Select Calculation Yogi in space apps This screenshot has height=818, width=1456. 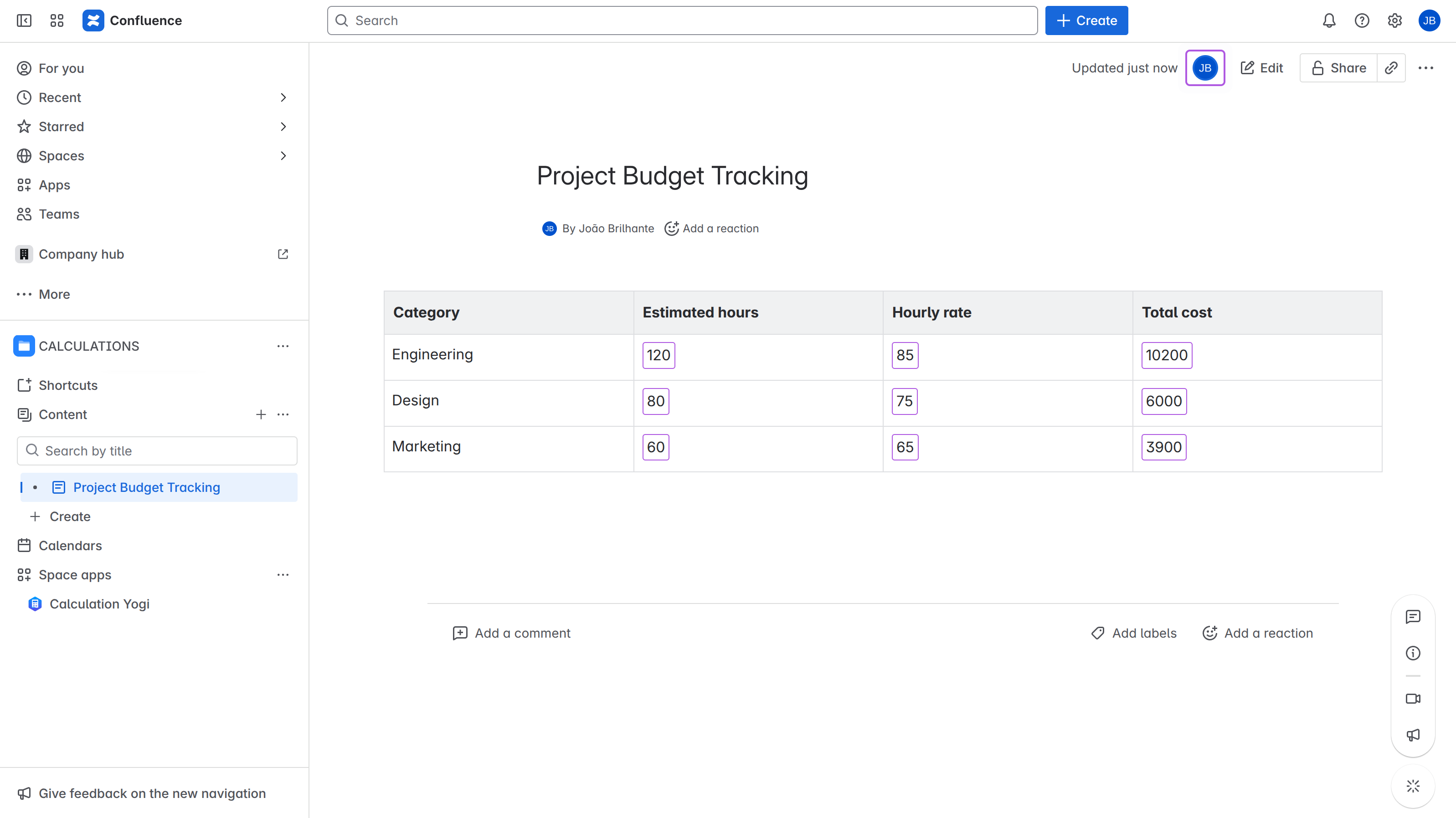coord(99,604)
